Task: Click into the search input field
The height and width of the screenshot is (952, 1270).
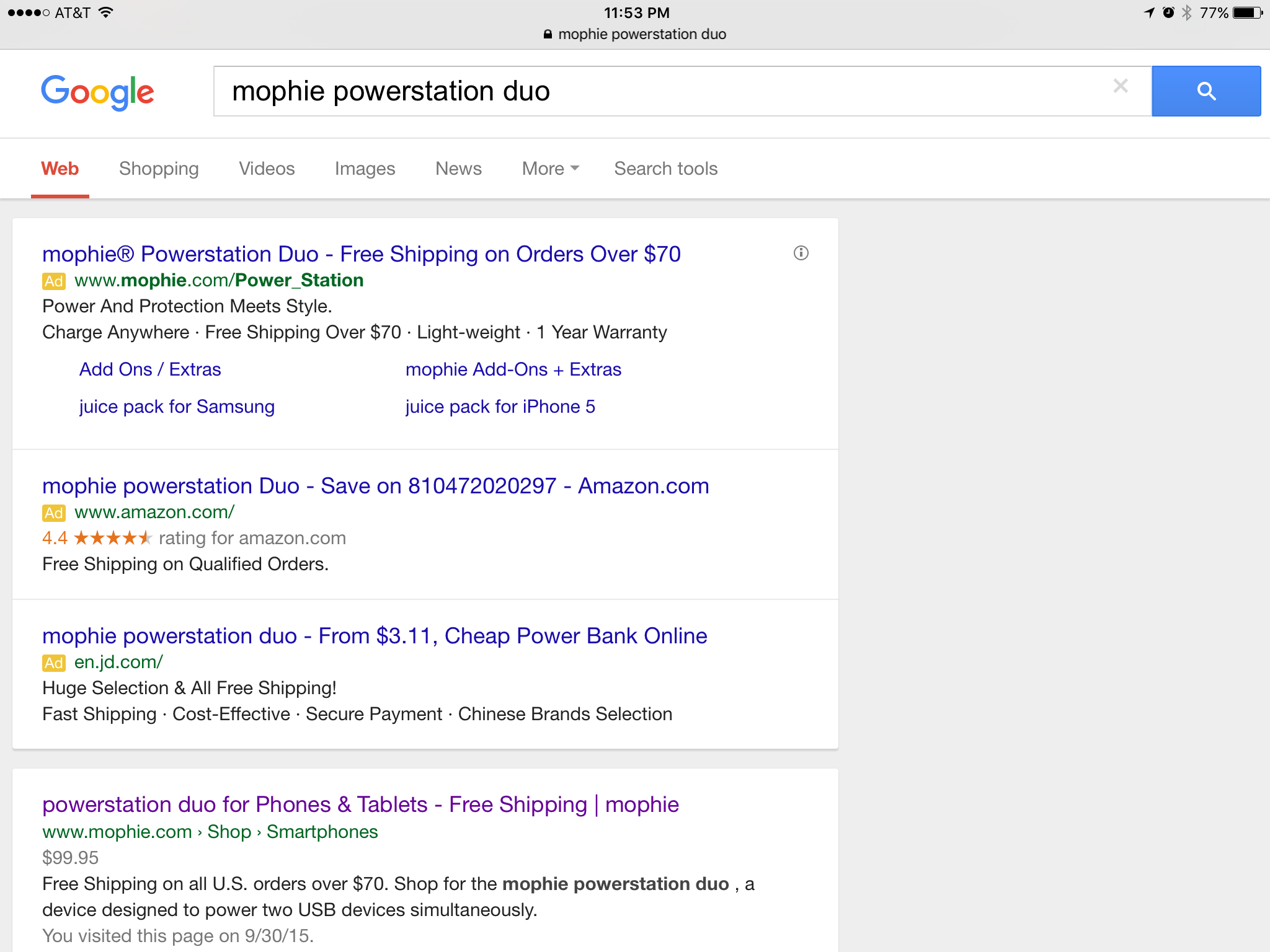Action: pos(620,91)
